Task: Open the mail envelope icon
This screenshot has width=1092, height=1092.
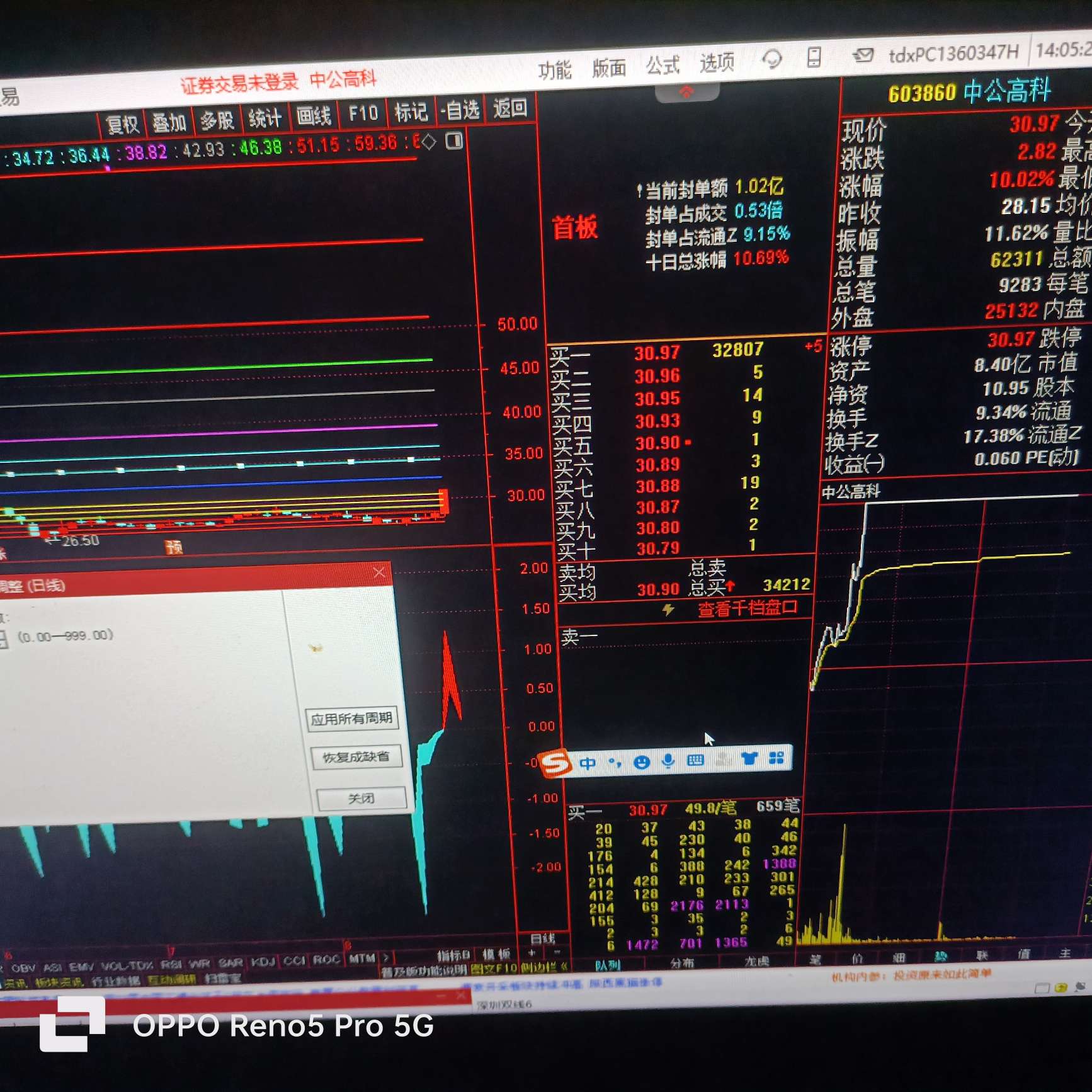Action: pyautogui.click(x=863, y=55)
